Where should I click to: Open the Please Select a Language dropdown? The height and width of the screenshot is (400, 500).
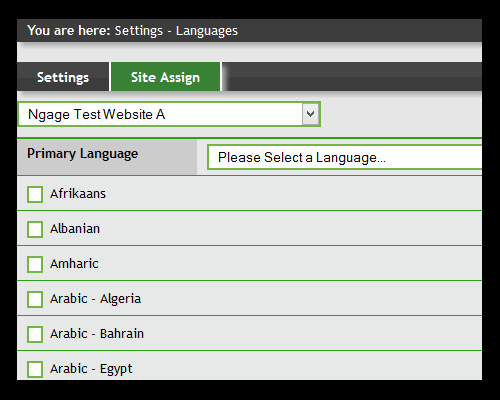[x=345, y=157]
